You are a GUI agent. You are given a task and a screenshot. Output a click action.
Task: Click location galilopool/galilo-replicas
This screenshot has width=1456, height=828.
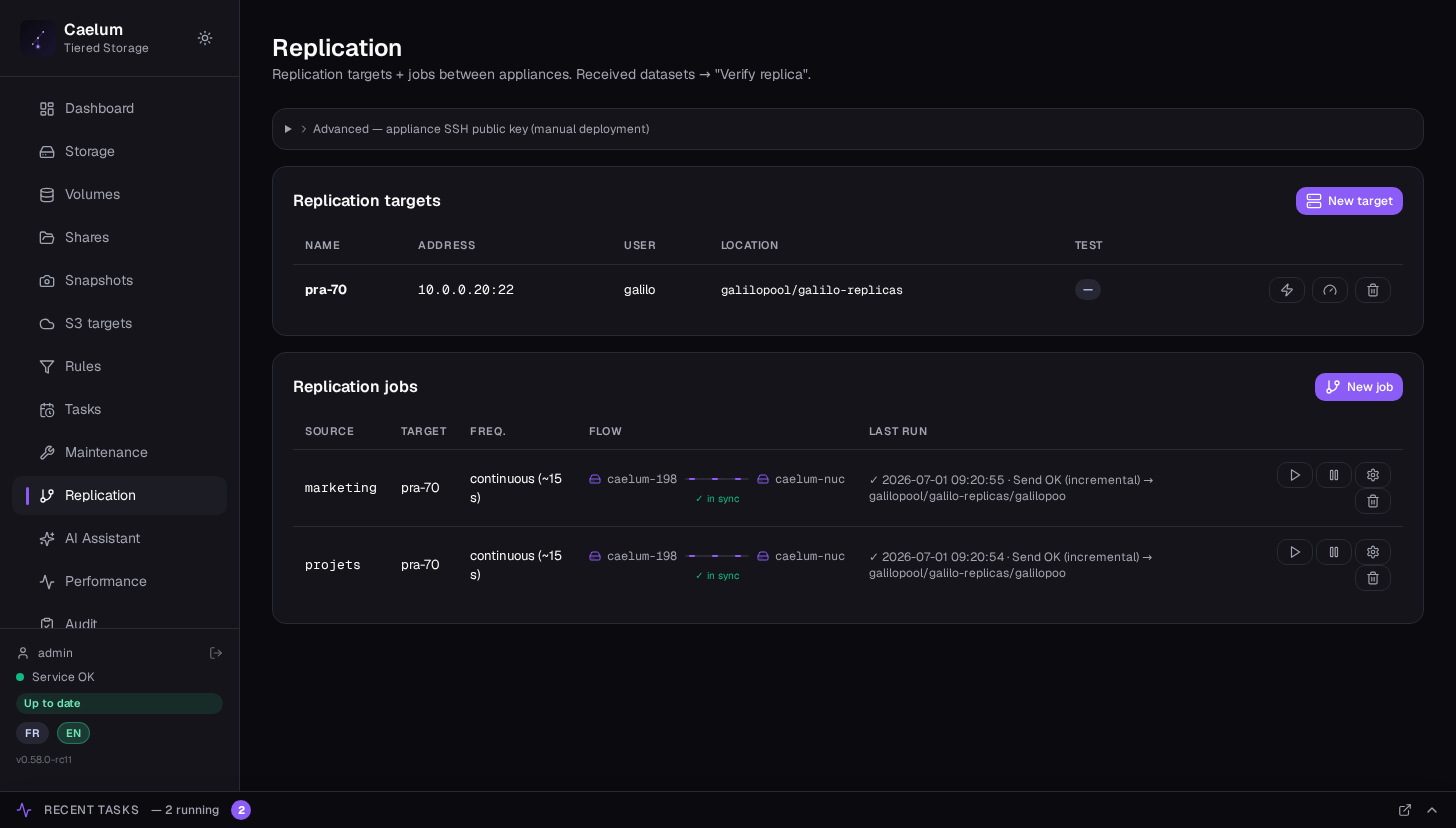(x=812, y=290)
